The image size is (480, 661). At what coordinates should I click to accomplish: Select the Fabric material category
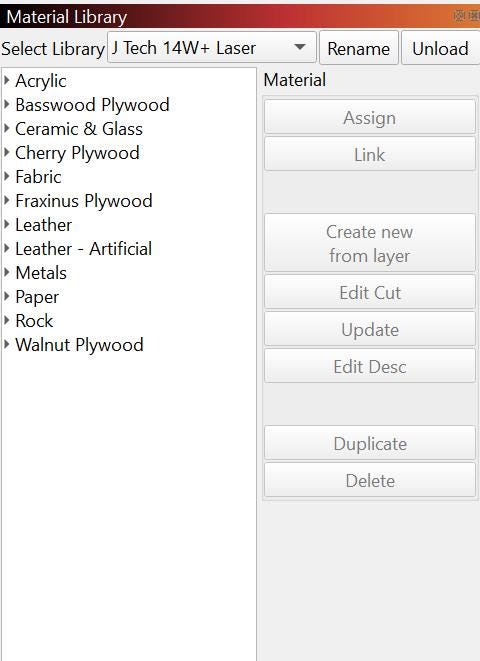[38, 177]
